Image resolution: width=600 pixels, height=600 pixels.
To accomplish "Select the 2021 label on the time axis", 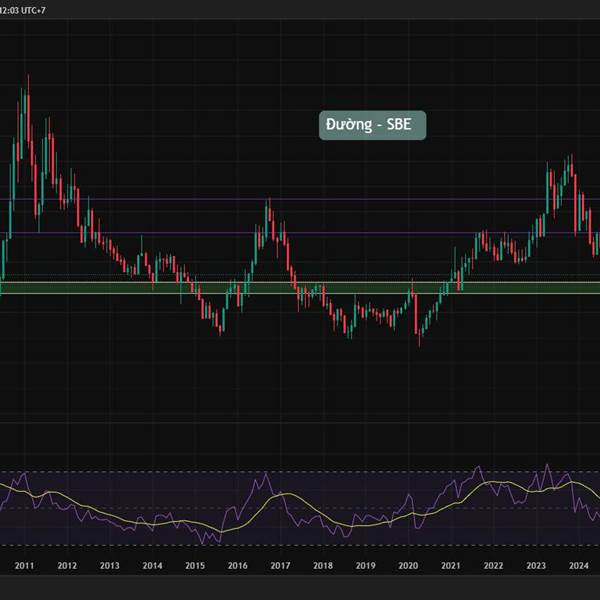I will [450, 566].
